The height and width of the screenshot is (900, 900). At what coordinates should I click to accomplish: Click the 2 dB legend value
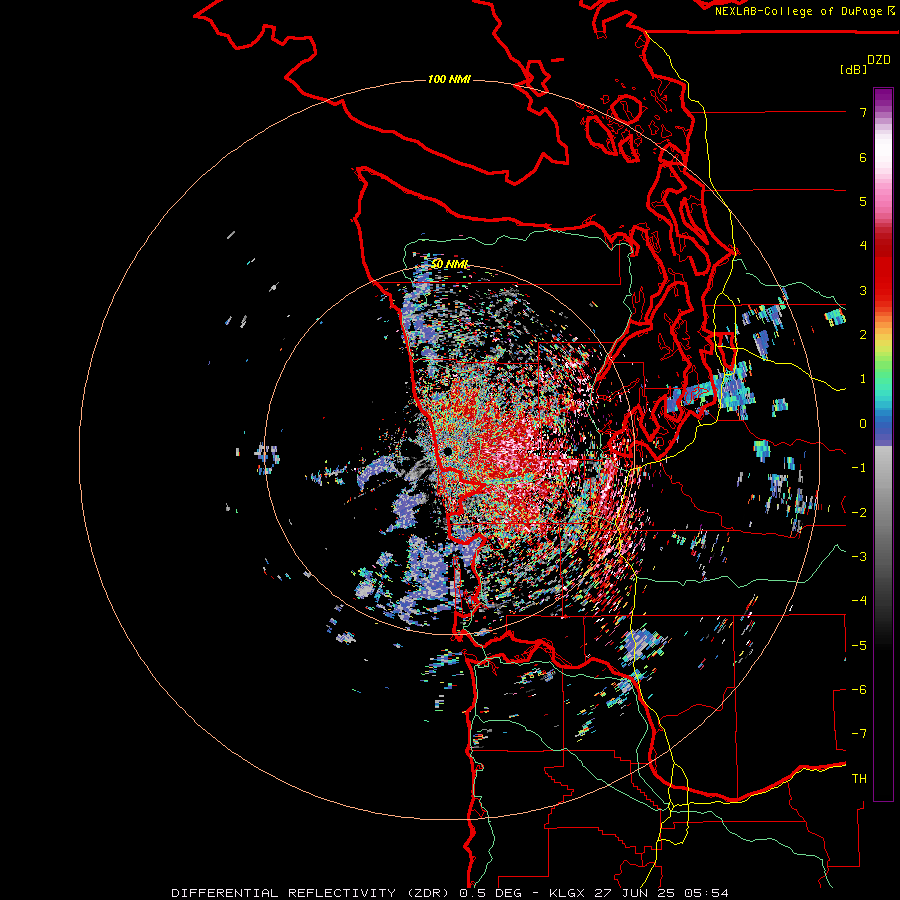tap(863, 335)
